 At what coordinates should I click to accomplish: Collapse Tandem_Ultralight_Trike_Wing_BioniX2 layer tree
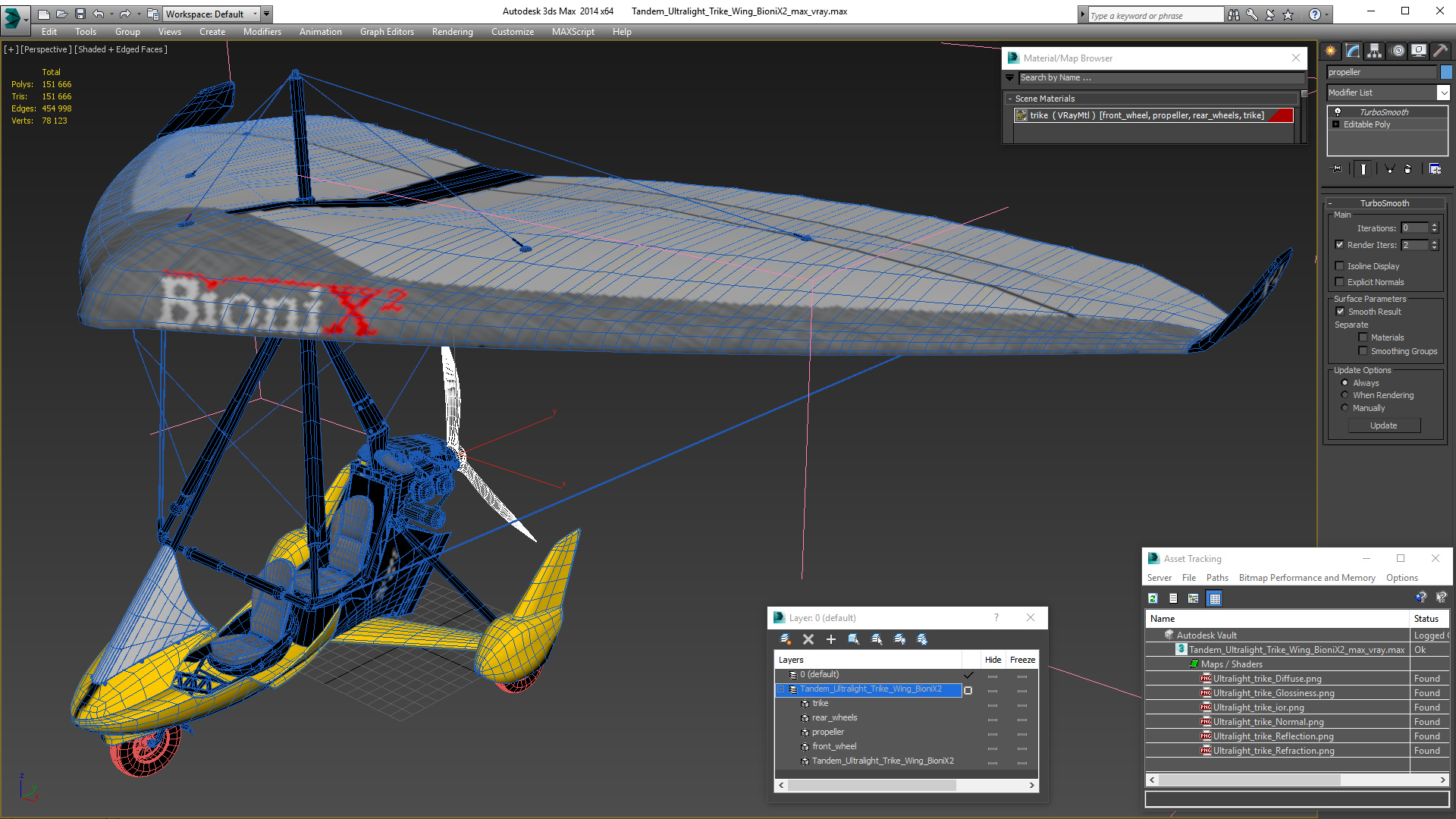pos(780,689)
